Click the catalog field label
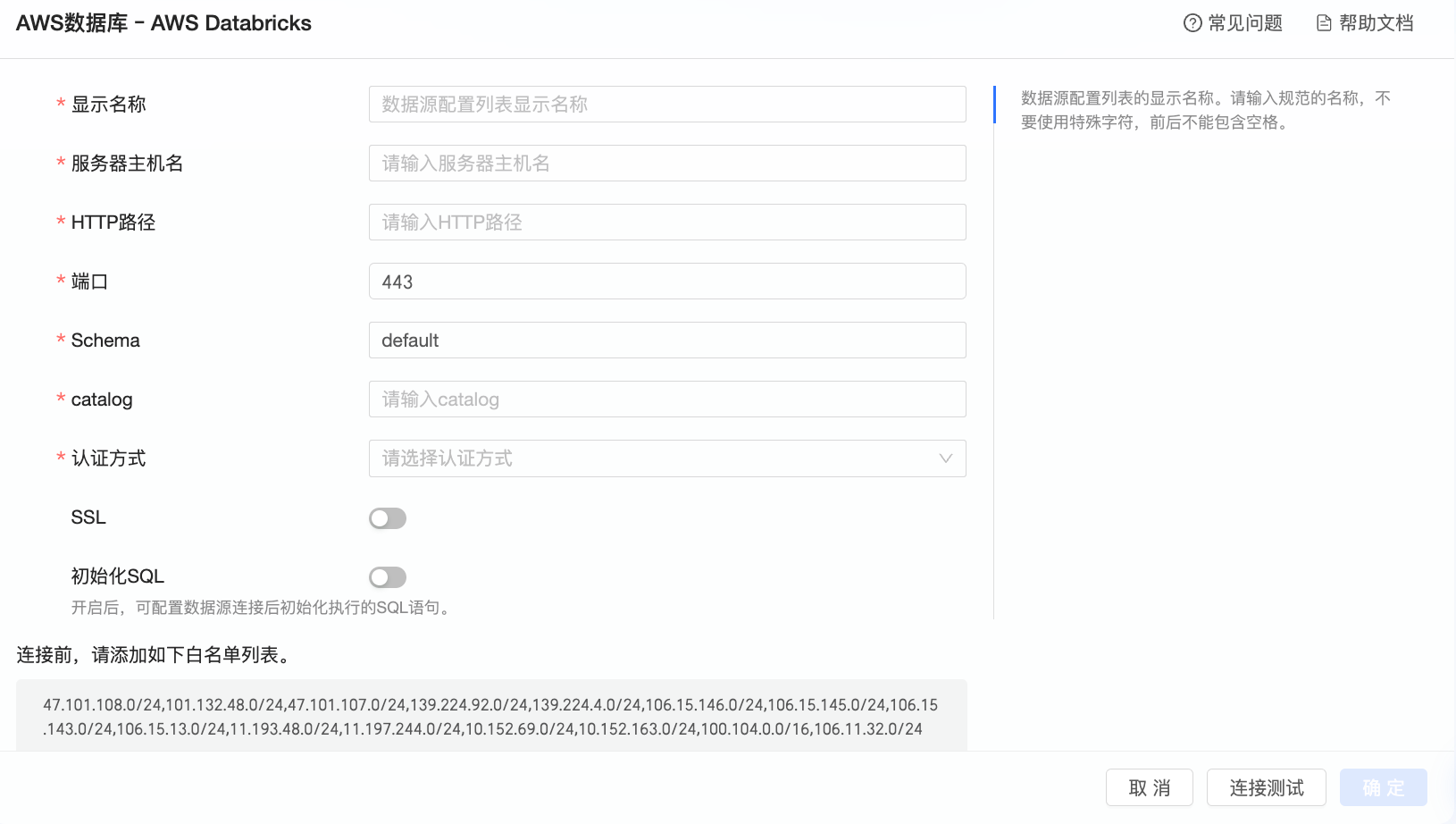Screen dimensions: 1456x824 [102, 399]
